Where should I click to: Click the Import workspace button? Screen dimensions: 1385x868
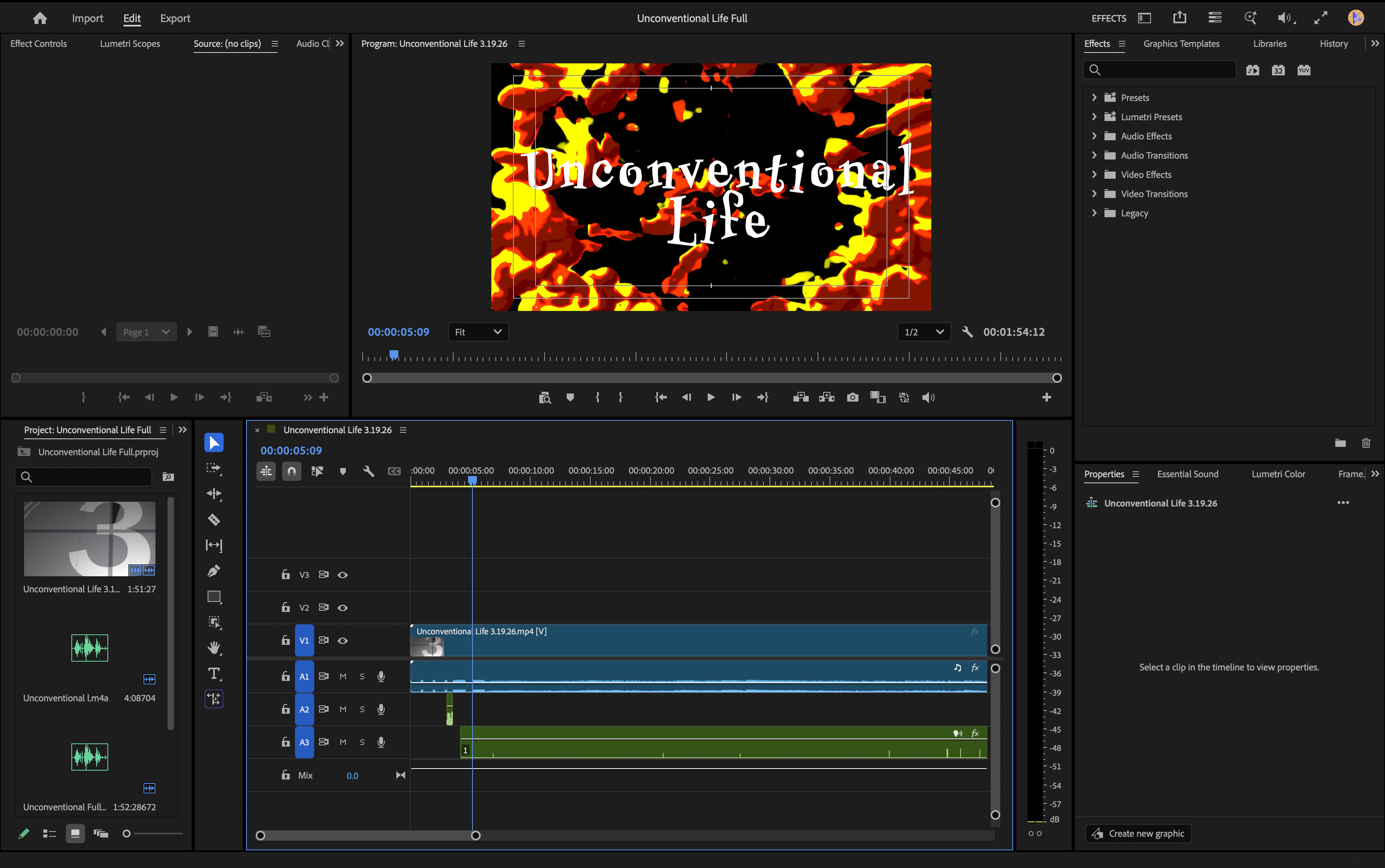[87, 18]
